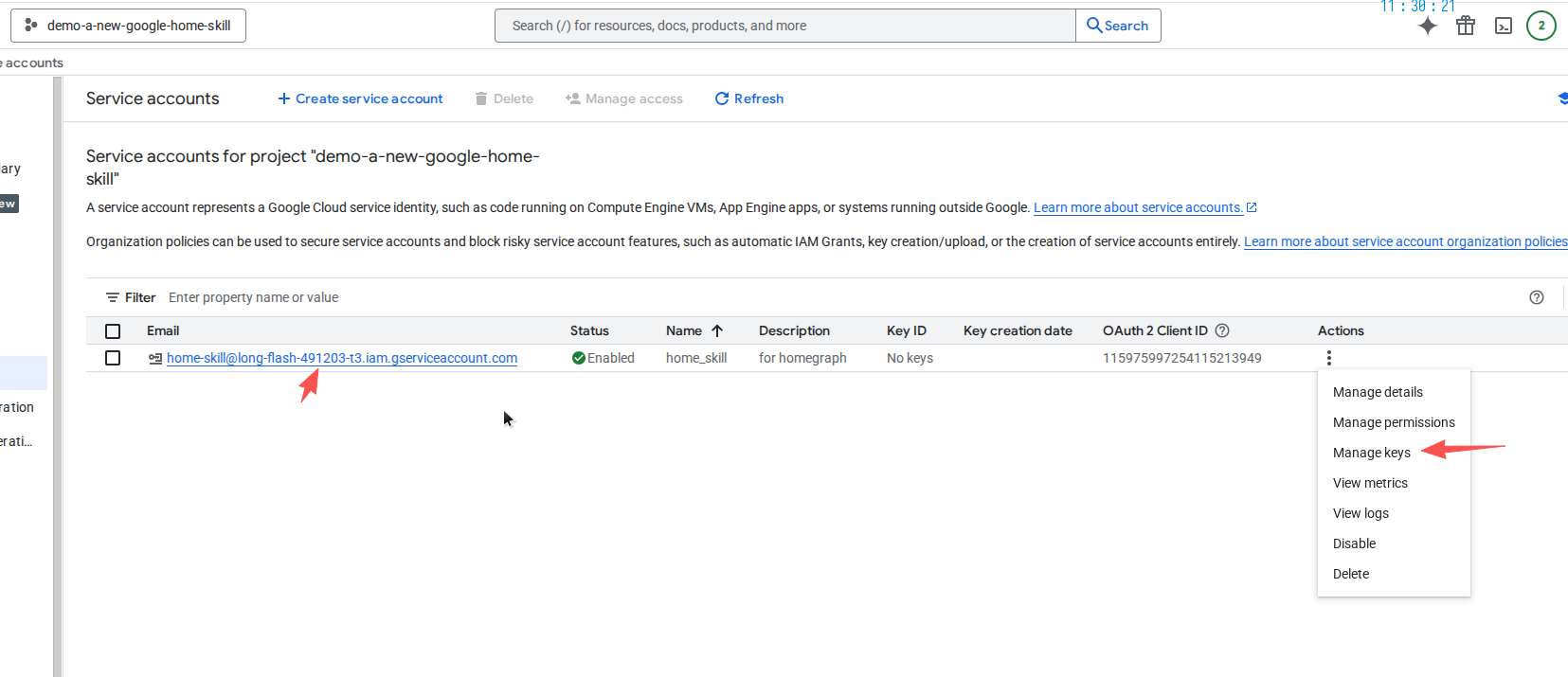The height and width of the screenshot is (677, 1568).
Task: Open the Gemini sparkle assistant icon
Action: [1428, 26]
